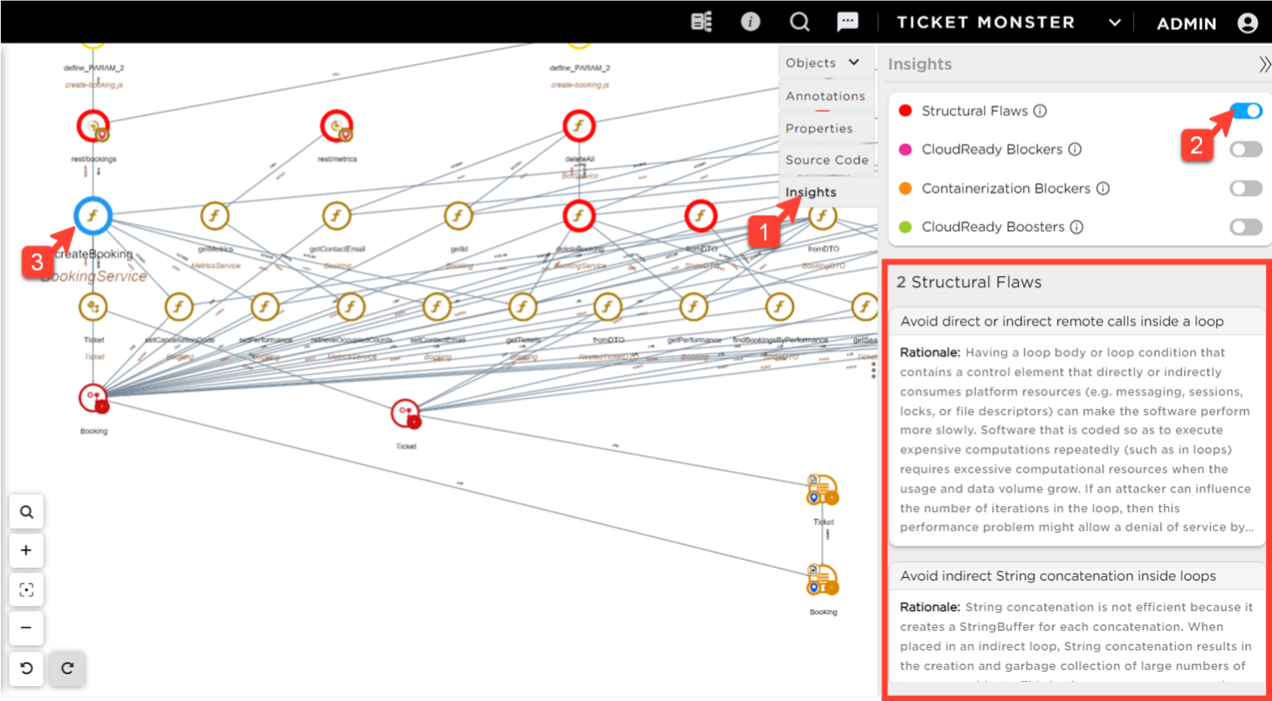Click the panel drag handle dots
The image size is (1272, 701).
click(x=873, y=370)
